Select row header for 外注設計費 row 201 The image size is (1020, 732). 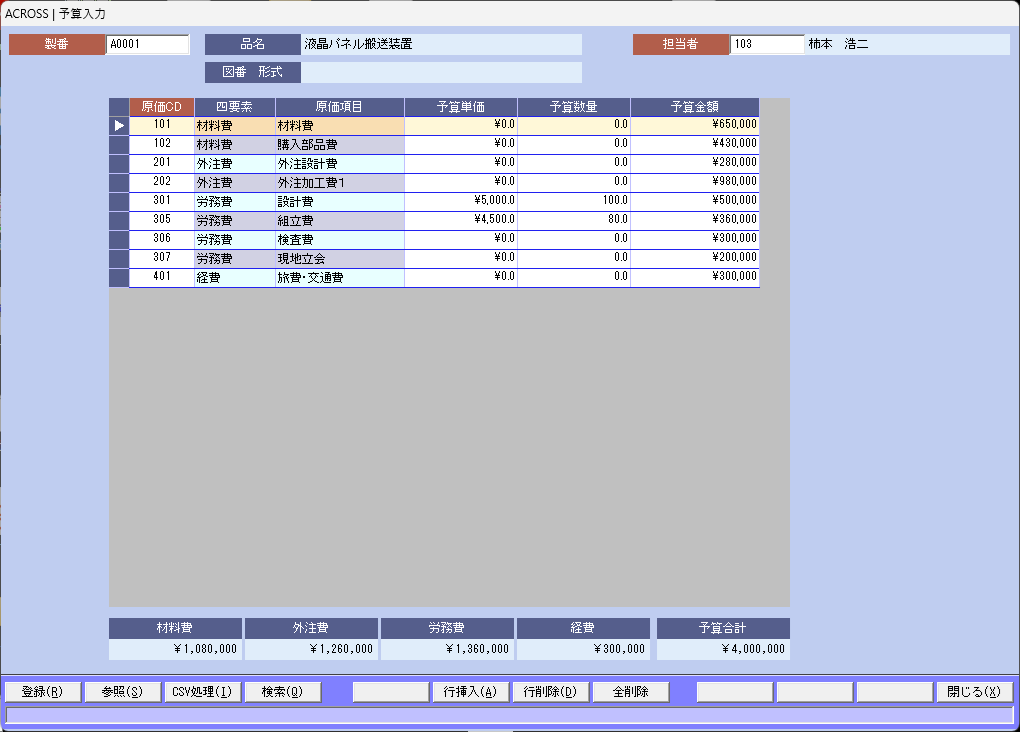click(119, 163)
